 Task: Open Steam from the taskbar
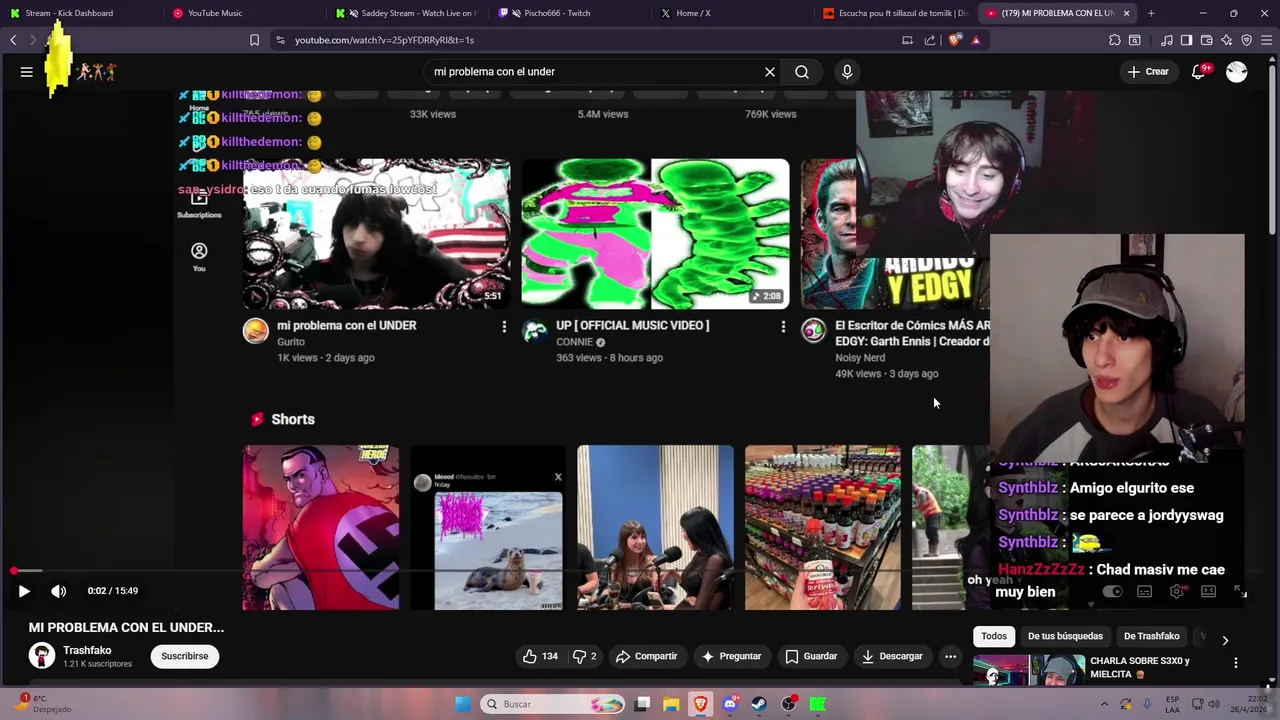(759, 704)
